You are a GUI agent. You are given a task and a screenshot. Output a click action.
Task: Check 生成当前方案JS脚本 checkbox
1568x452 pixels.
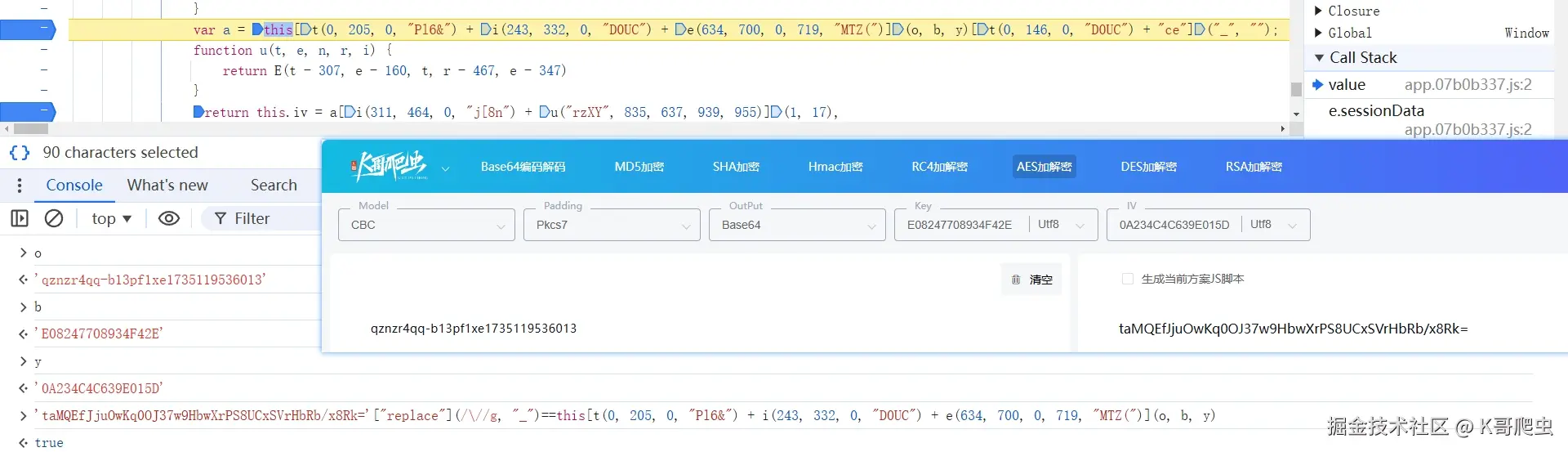(1128, 279)
